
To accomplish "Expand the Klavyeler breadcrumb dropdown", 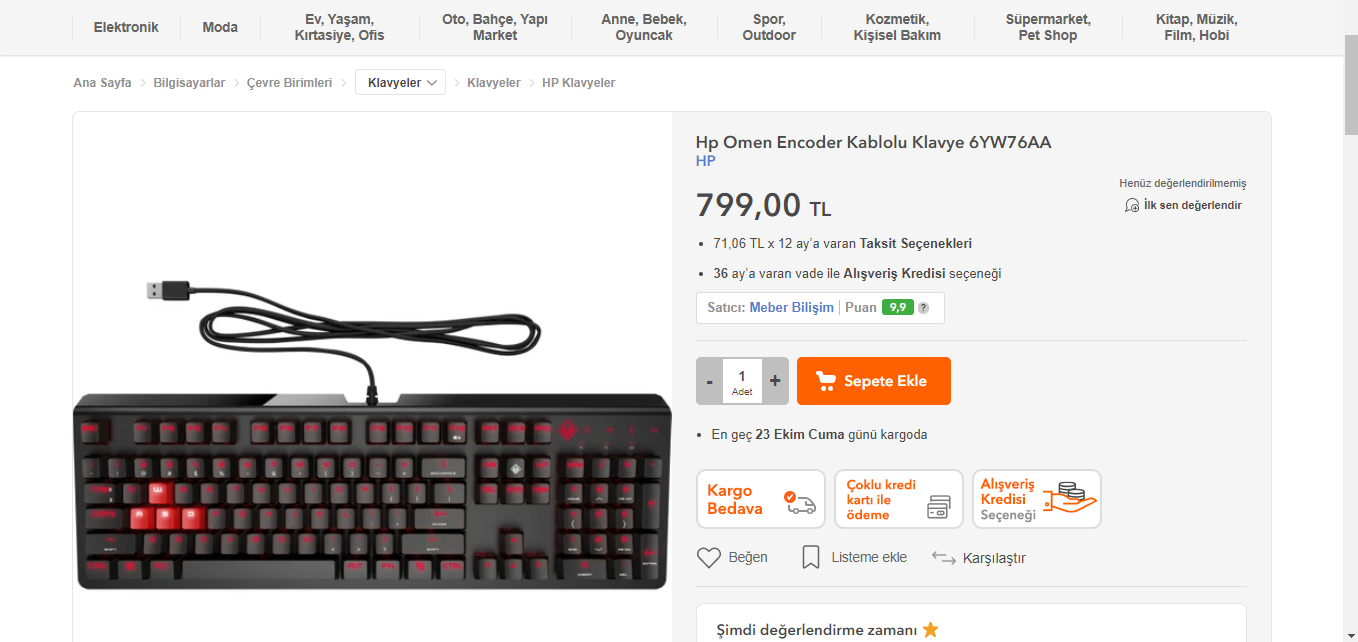I will click(x=400, y=82).
